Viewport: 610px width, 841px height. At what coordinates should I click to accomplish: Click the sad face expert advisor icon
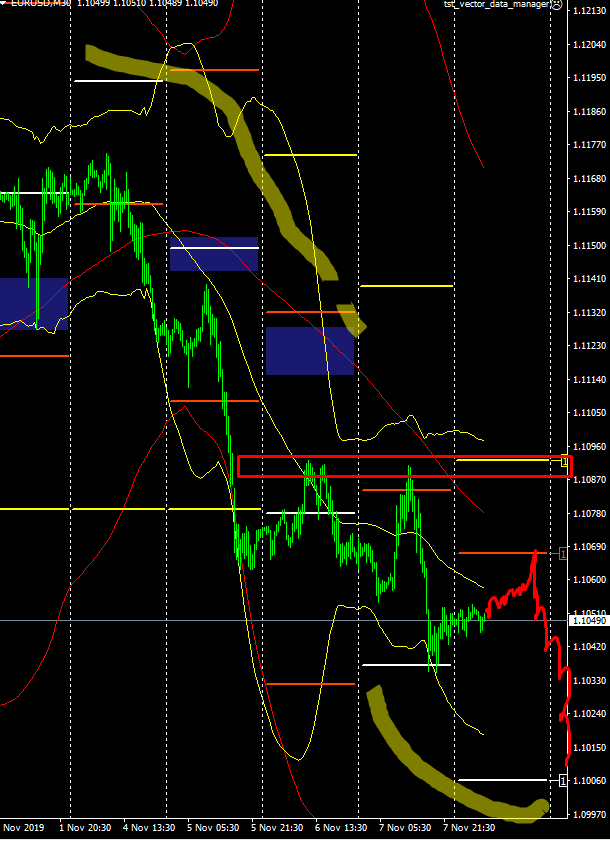[556, 5]
